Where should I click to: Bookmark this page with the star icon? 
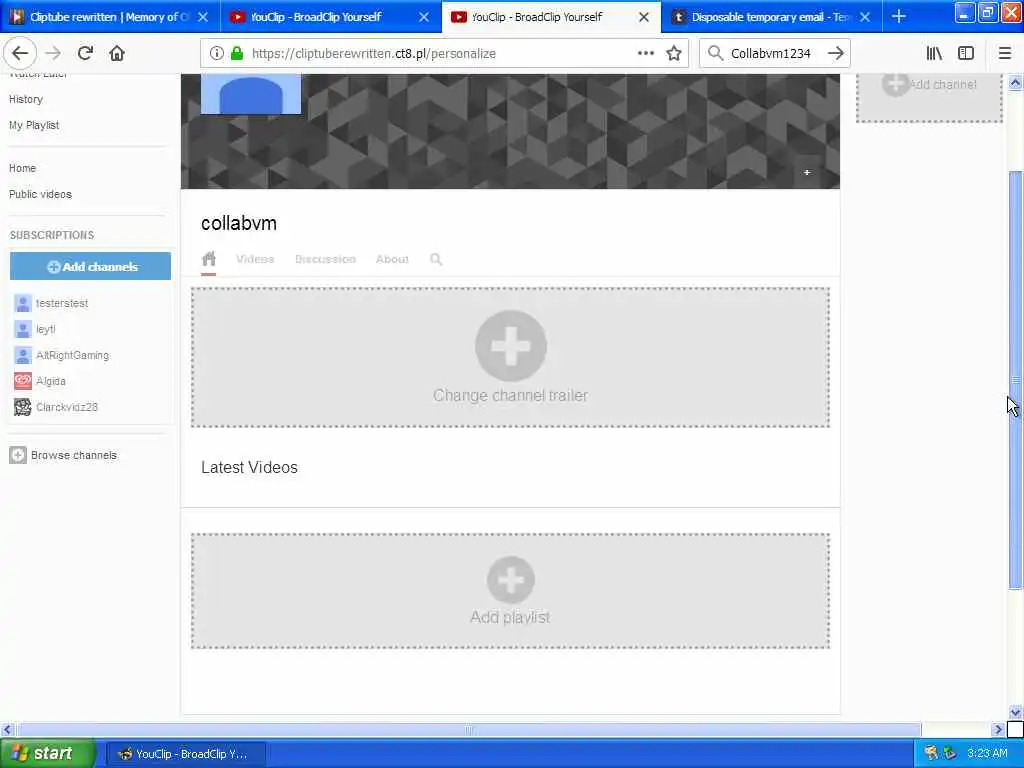click(x=674, y=54)
